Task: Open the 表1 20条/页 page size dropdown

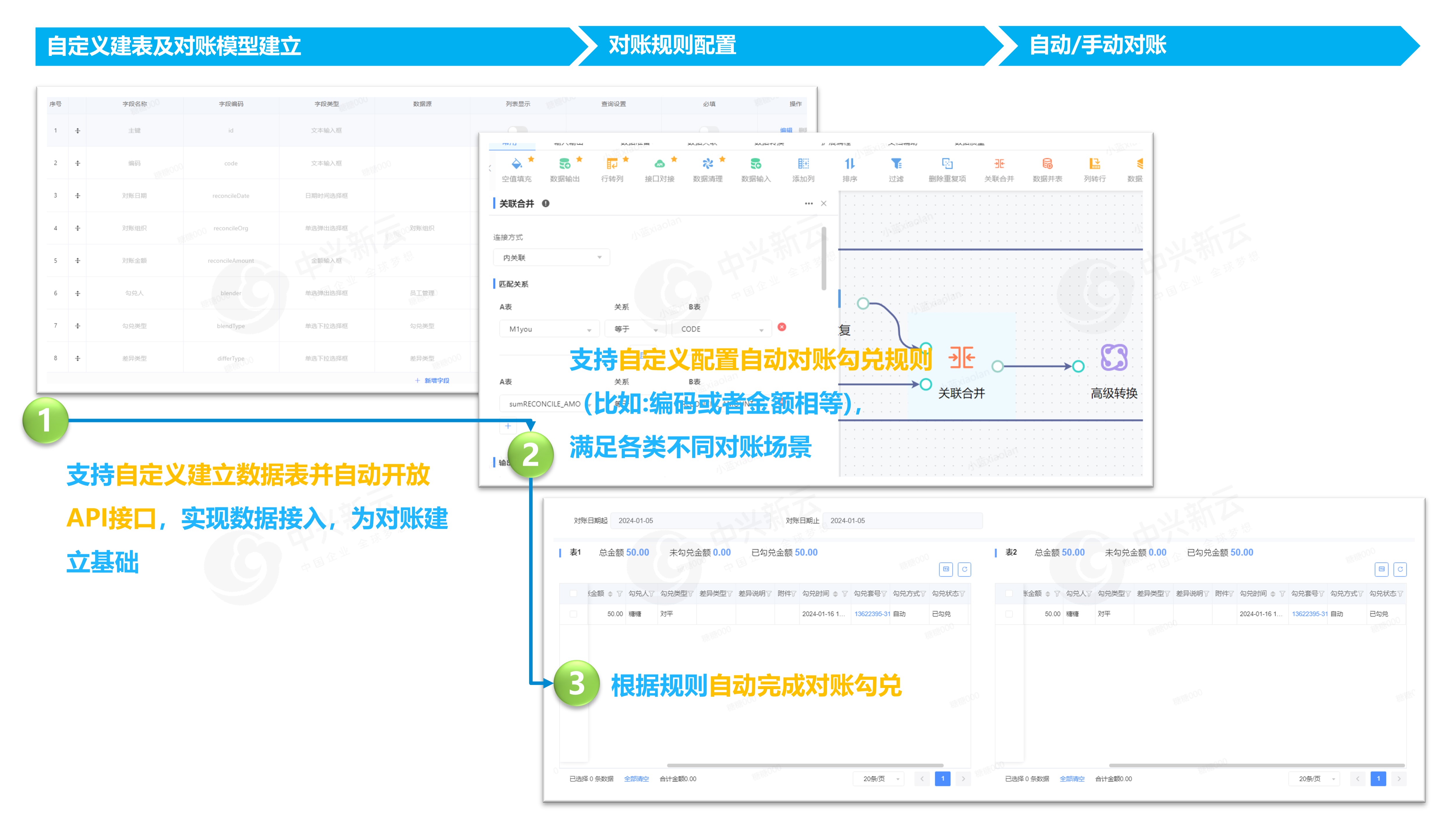Action: (x=878, y=779)
